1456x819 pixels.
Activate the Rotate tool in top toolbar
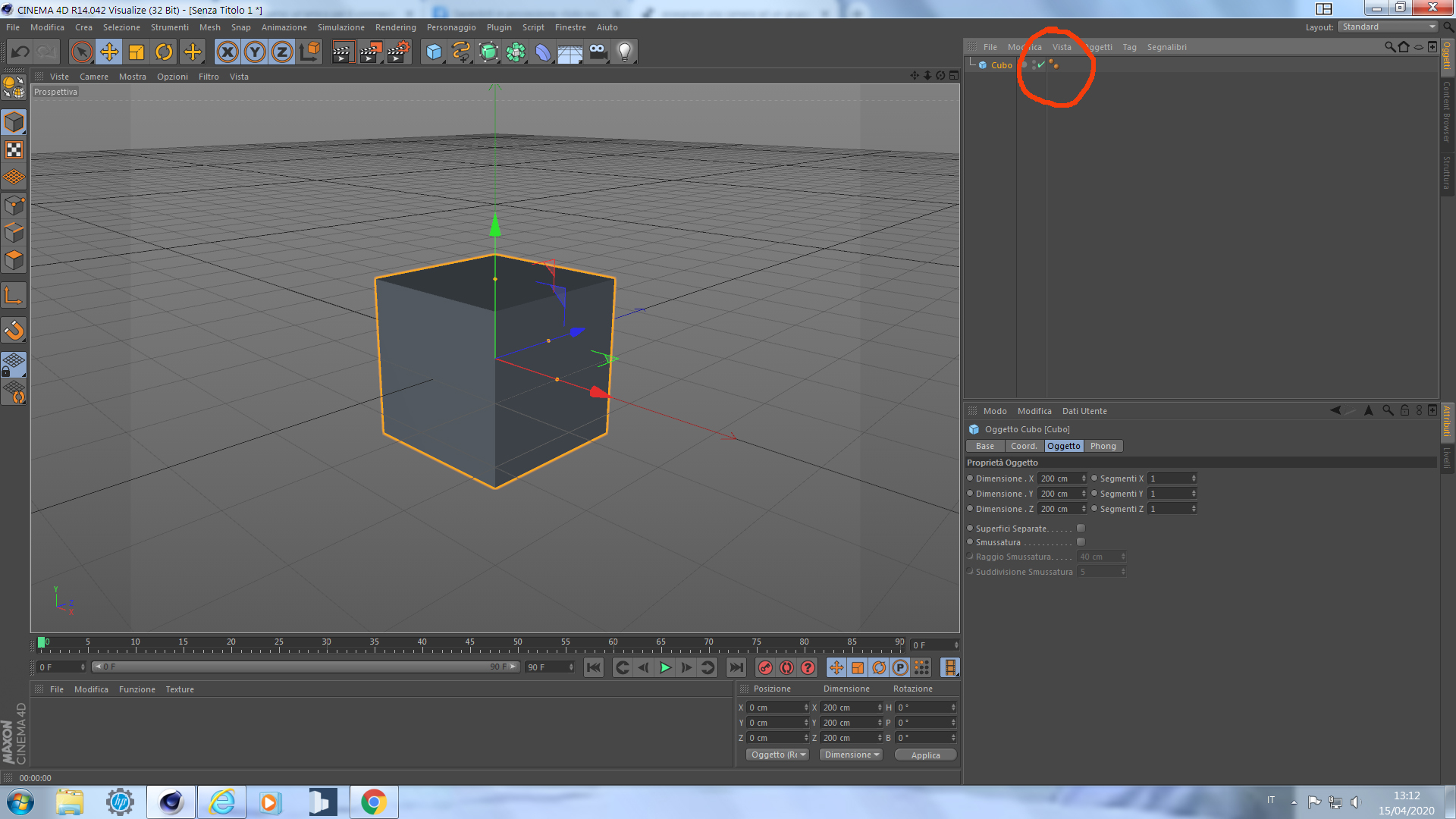164,52
